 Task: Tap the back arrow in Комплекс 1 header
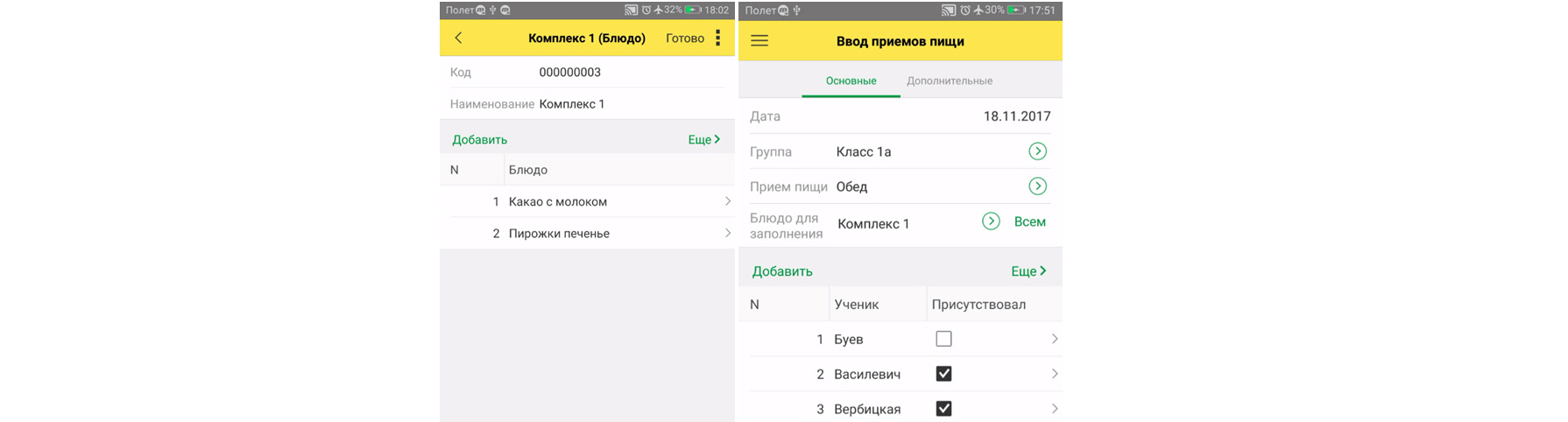458,38
